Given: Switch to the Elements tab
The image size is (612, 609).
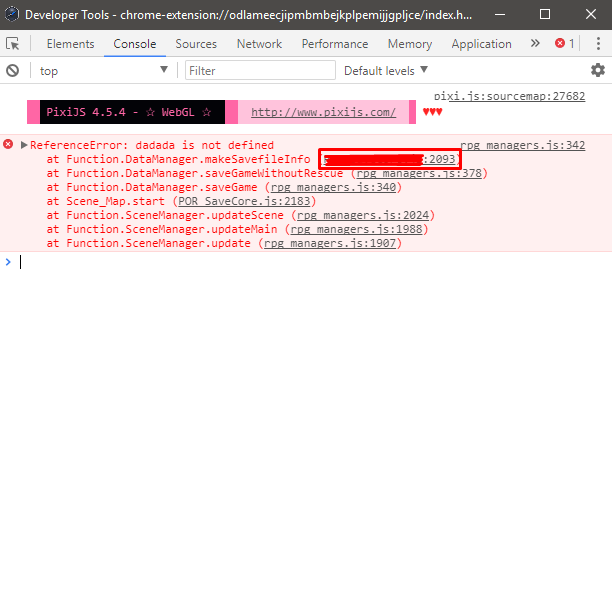Looking at the screenshot, I should point(70,44).
